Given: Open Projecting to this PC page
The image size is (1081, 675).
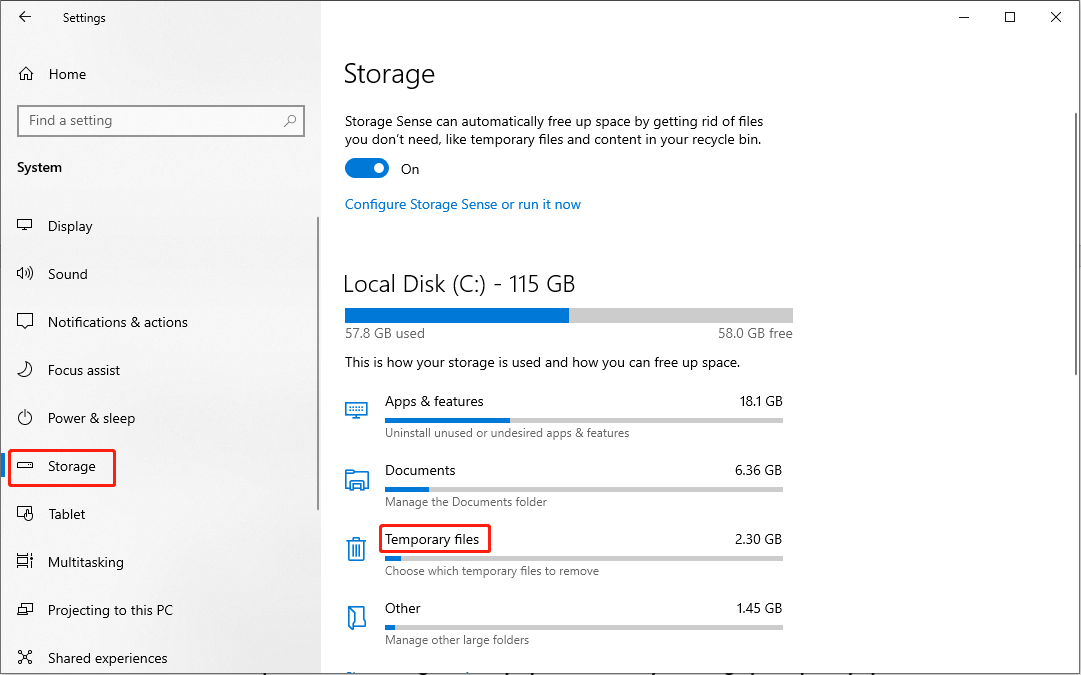Looking at the screenshot, I should tap(110, 610).
